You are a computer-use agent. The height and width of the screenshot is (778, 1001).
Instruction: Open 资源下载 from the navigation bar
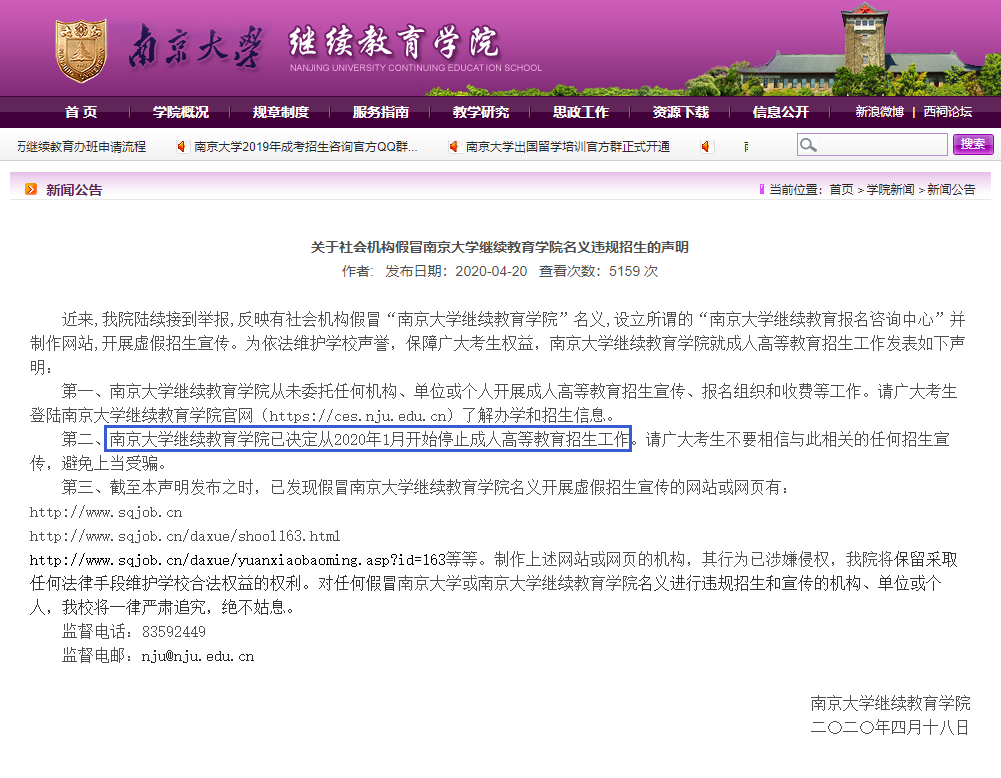tap(681, 112)
